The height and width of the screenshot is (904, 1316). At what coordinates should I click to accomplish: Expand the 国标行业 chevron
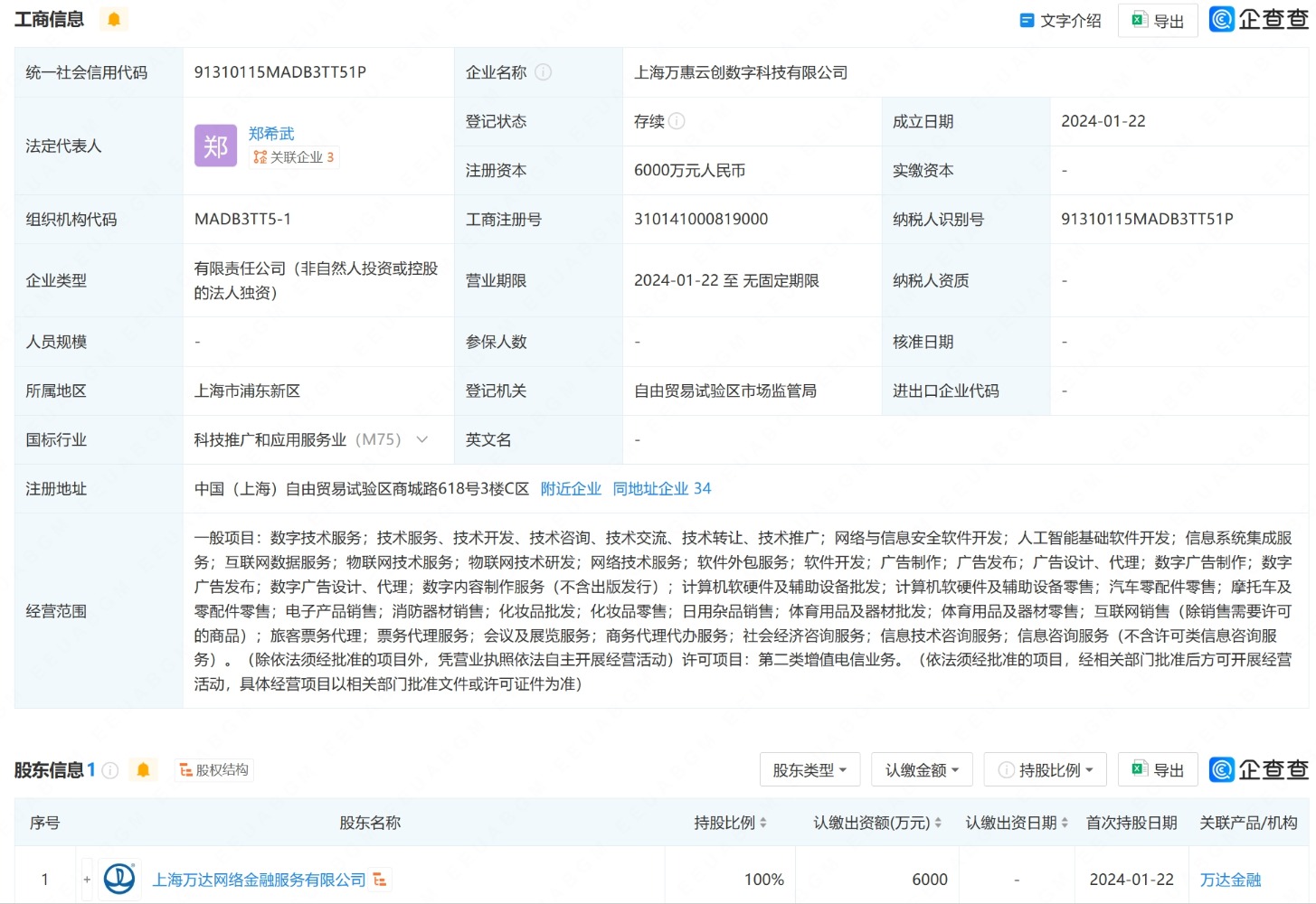point(421,439)
